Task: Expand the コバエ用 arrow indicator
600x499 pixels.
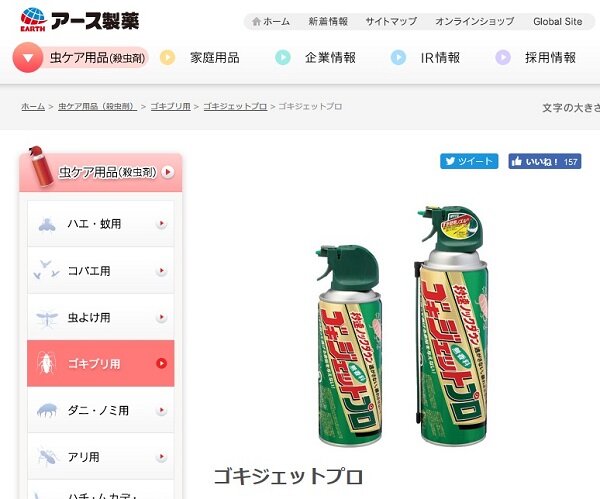Action: point(162,271)
